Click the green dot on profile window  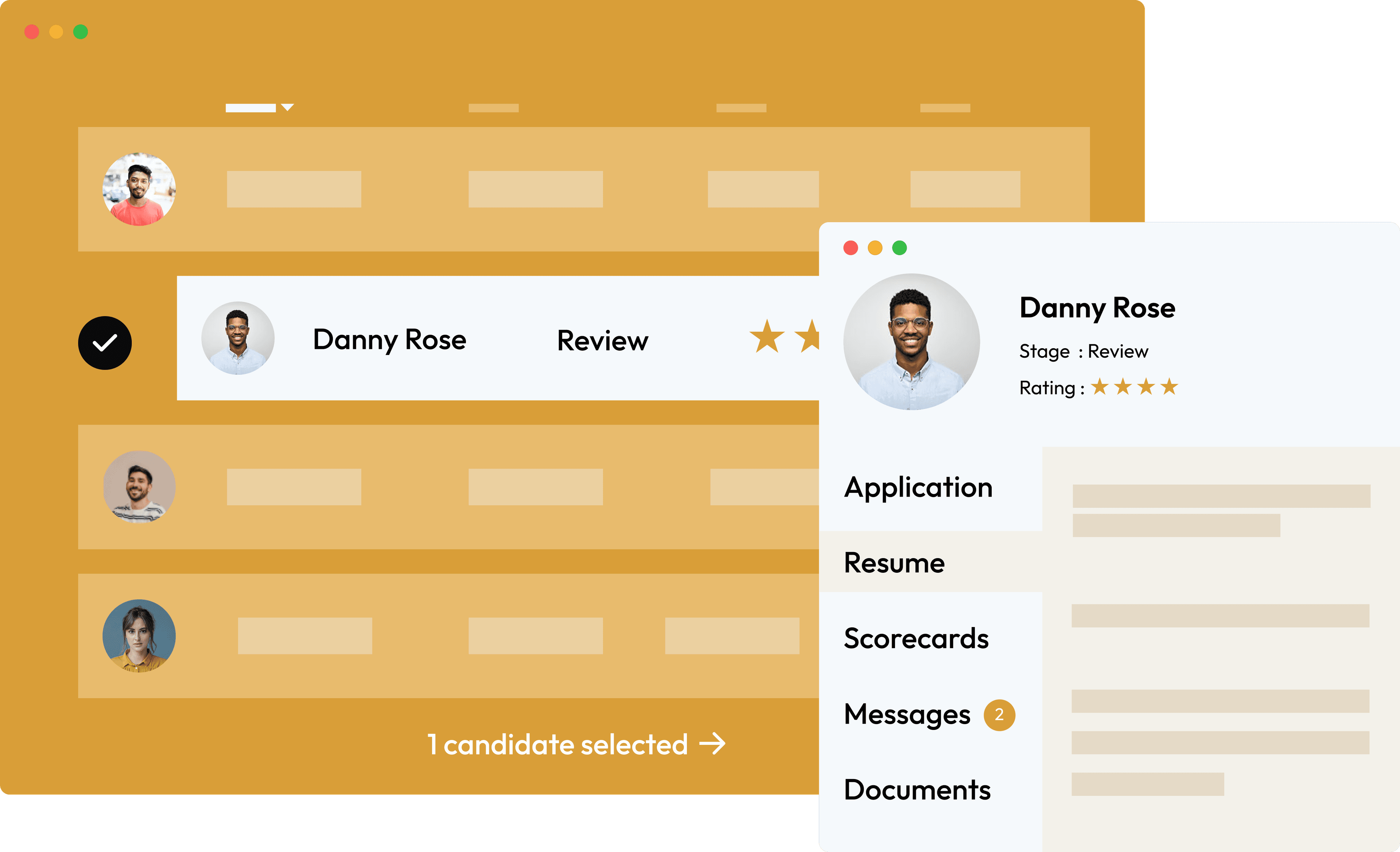pyautogui.click(x=899, y=248)
